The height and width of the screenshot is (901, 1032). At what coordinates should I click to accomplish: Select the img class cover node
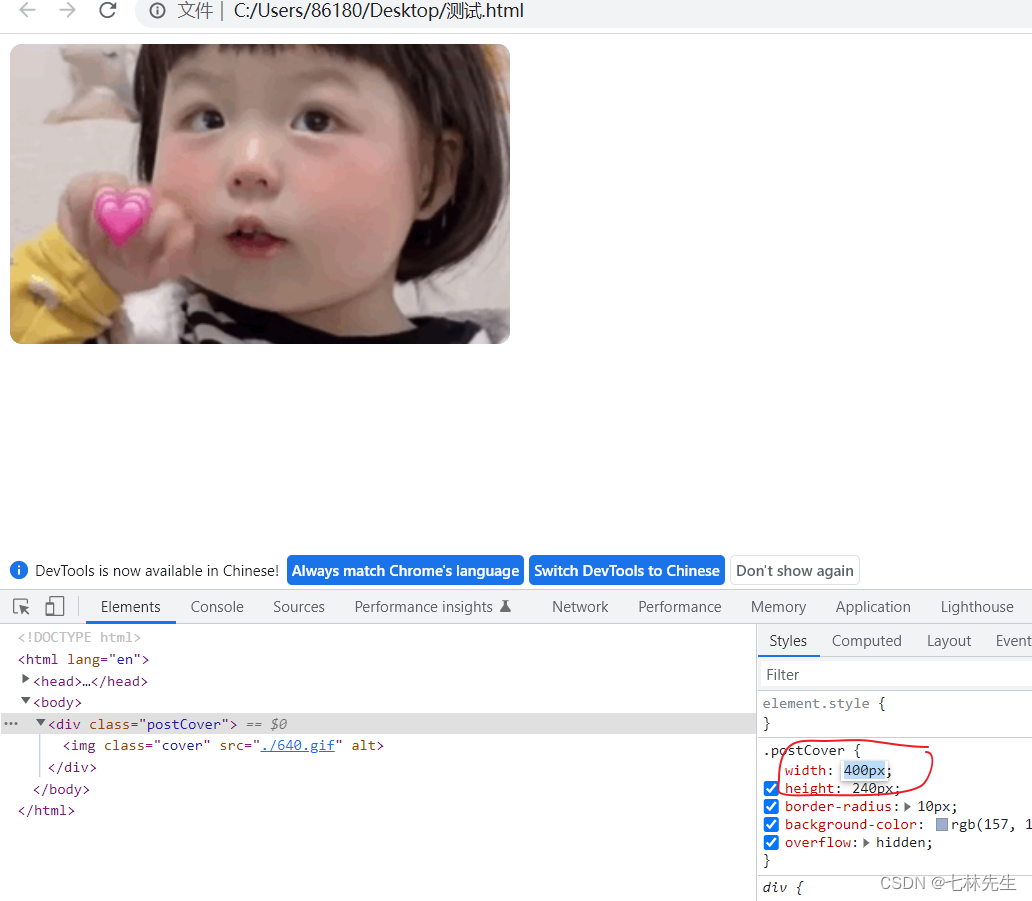[223, 745]
